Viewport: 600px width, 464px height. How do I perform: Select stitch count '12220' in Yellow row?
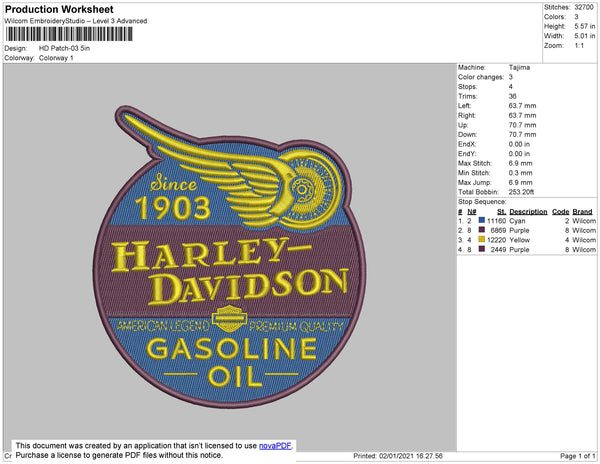click(496, 240)
